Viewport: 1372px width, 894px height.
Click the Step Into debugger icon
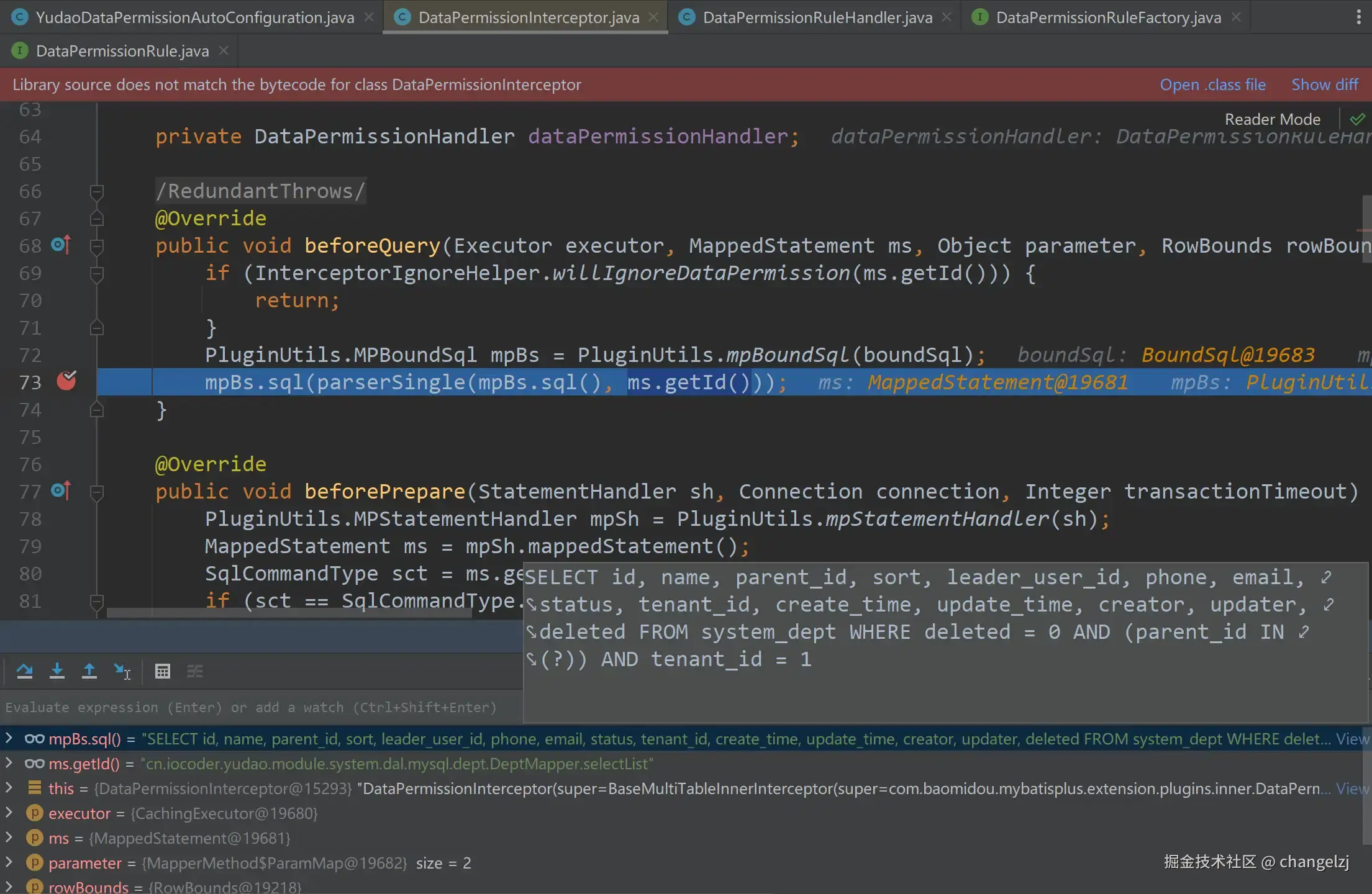click(x=57, y=671)
